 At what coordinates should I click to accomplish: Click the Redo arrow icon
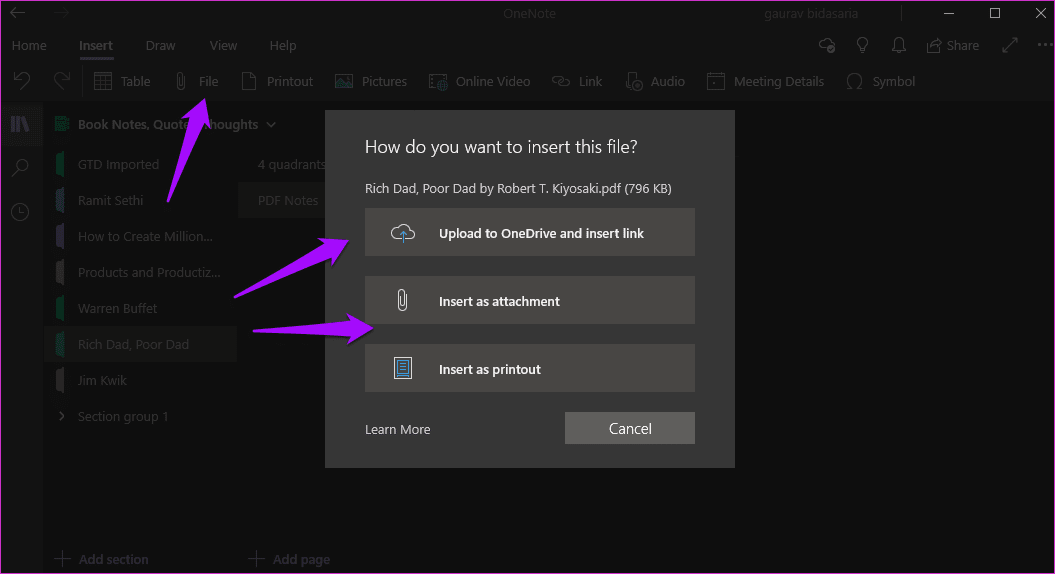(62, 81)
